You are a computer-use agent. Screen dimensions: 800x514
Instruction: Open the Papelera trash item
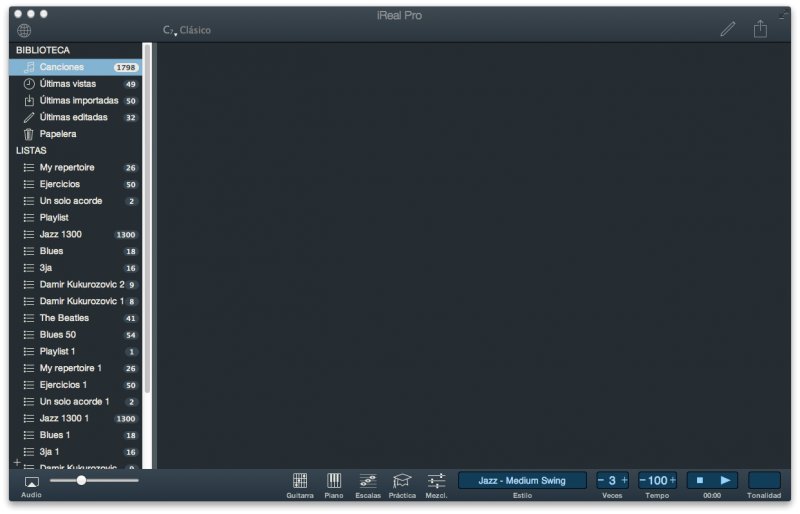(58, 134)
